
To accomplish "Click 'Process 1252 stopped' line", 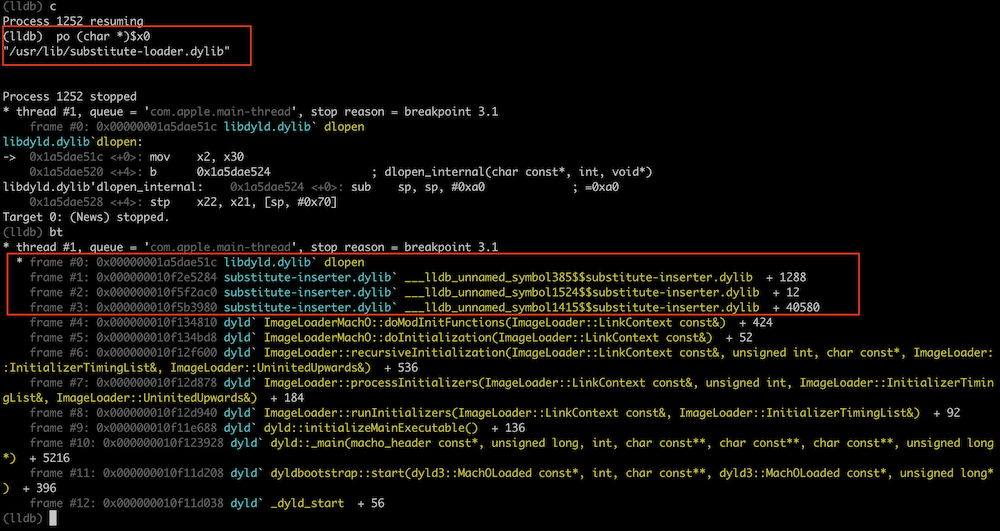I will pos(70,97).
